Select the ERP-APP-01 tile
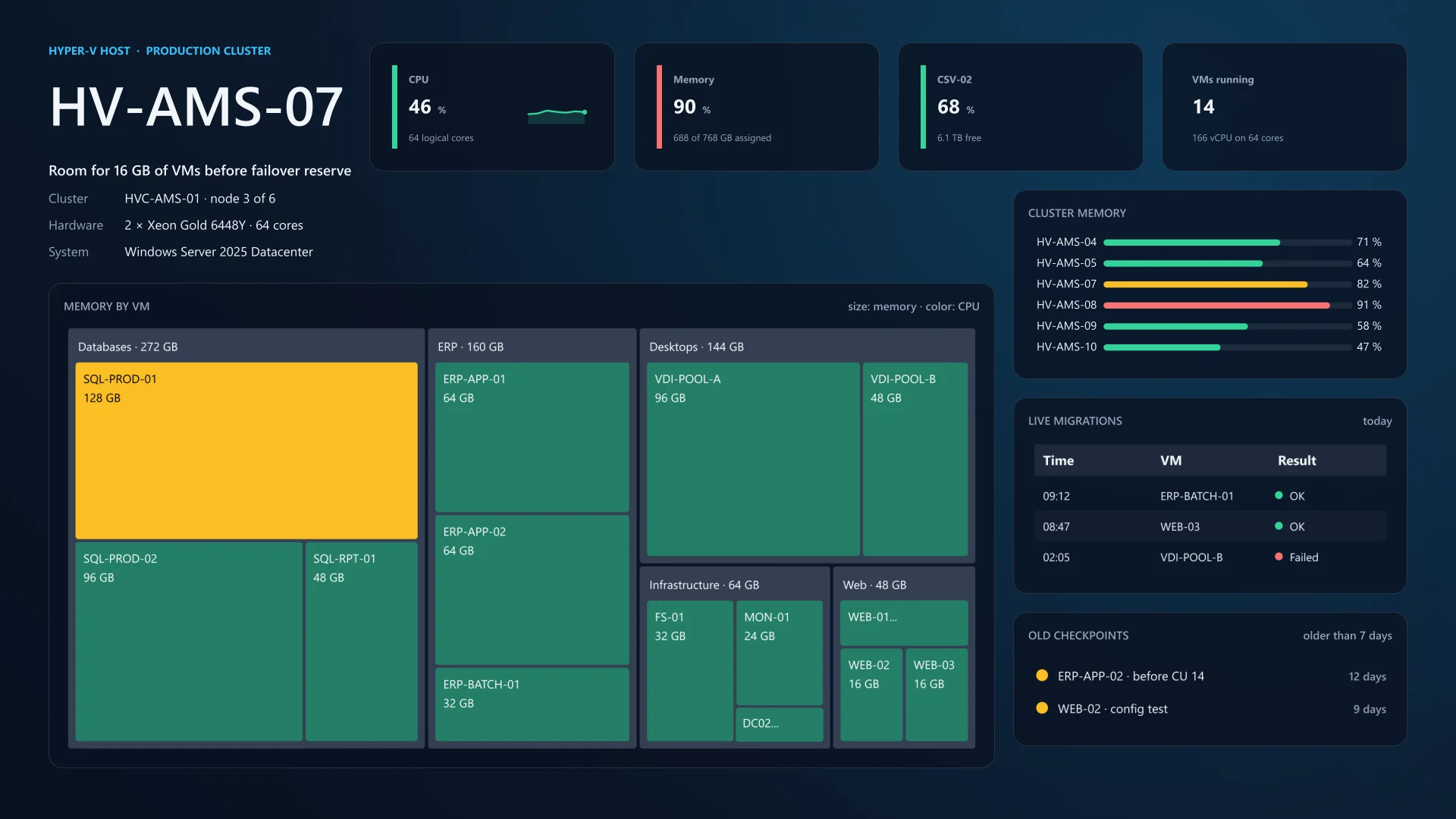Viewport: 1456px width, 819px height. click(x=532, y=437)
